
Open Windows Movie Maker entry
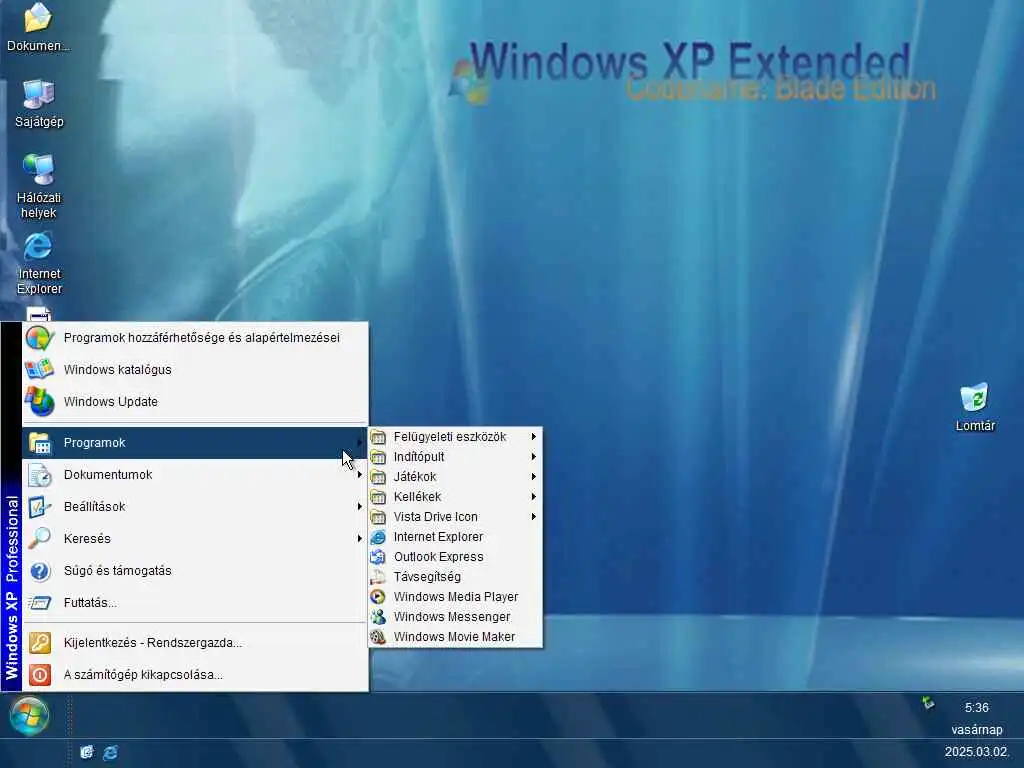pos(455,637)
